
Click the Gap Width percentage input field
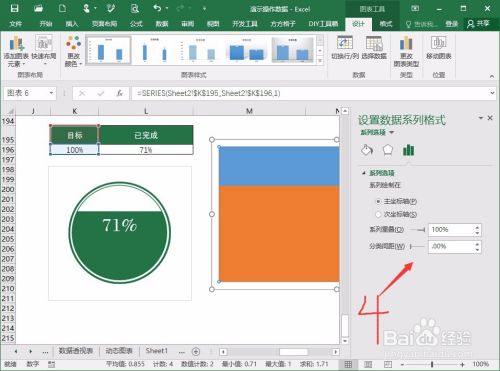point(451,246)
